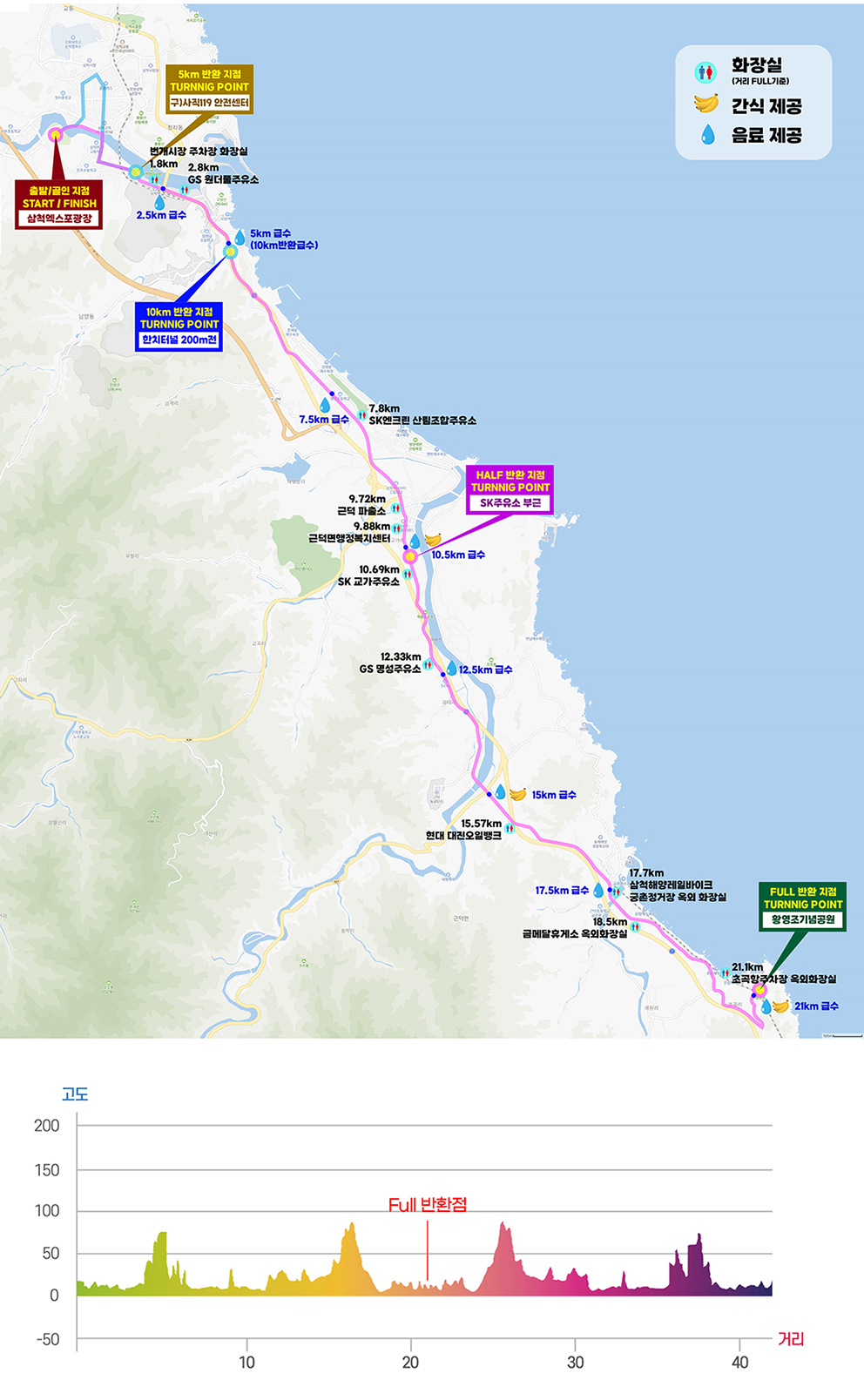
Task: Click the water drop icon in the legend
Action: click(x=708, y=134)
